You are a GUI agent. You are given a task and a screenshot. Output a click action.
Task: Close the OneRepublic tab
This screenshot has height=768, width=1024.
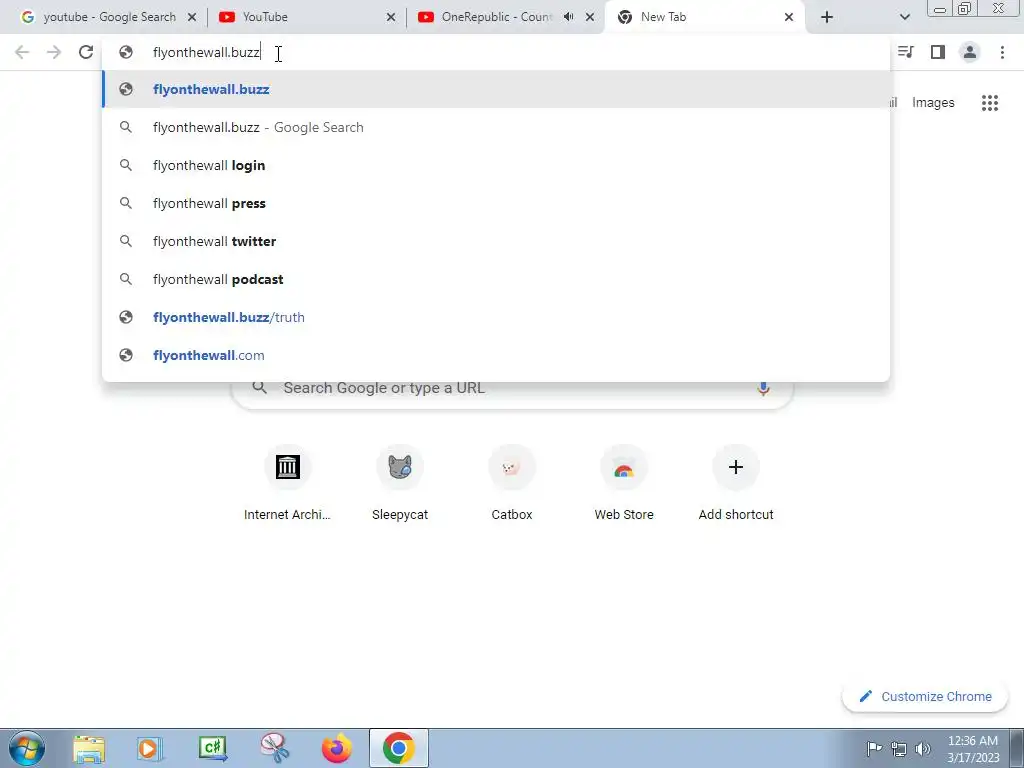tap(590, 17)
